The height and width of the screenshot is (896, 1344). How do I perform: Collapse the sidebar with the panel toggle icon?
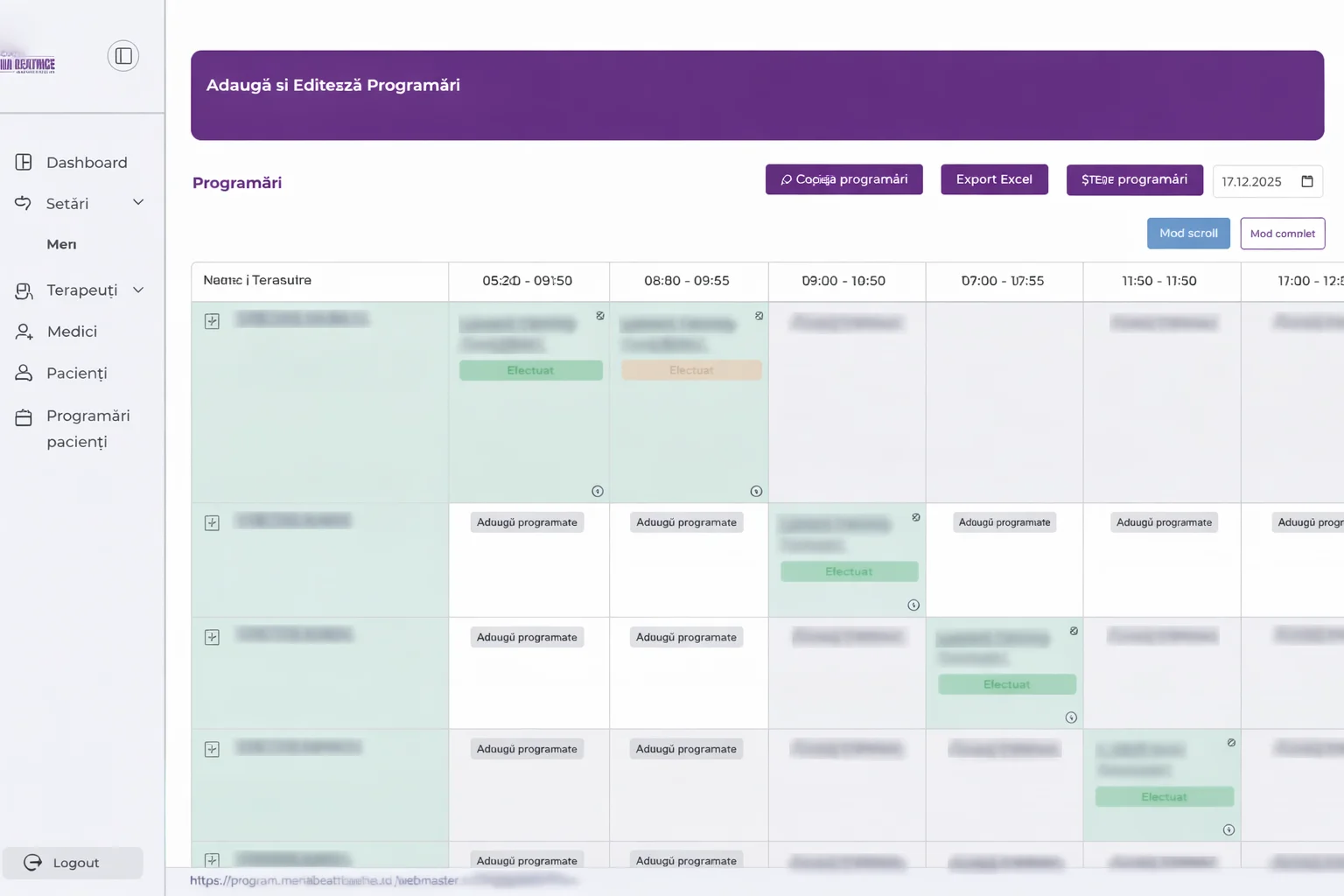click(123, 56)
